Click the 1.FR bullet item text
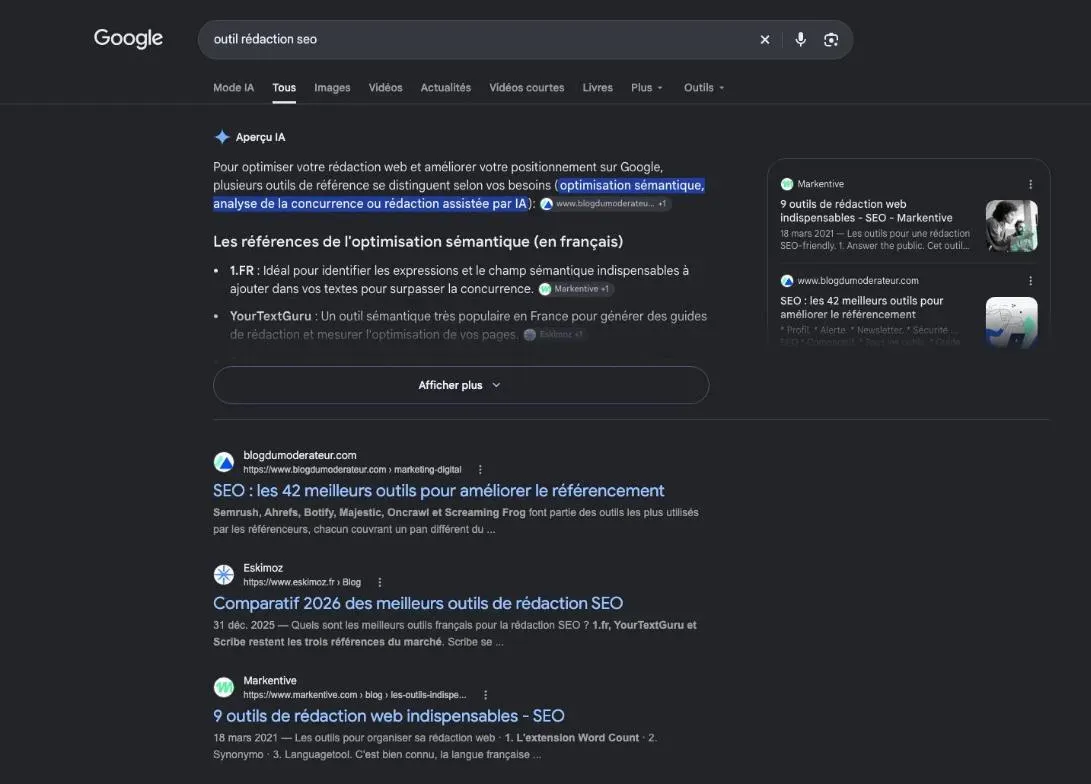 tap(459, 280)
